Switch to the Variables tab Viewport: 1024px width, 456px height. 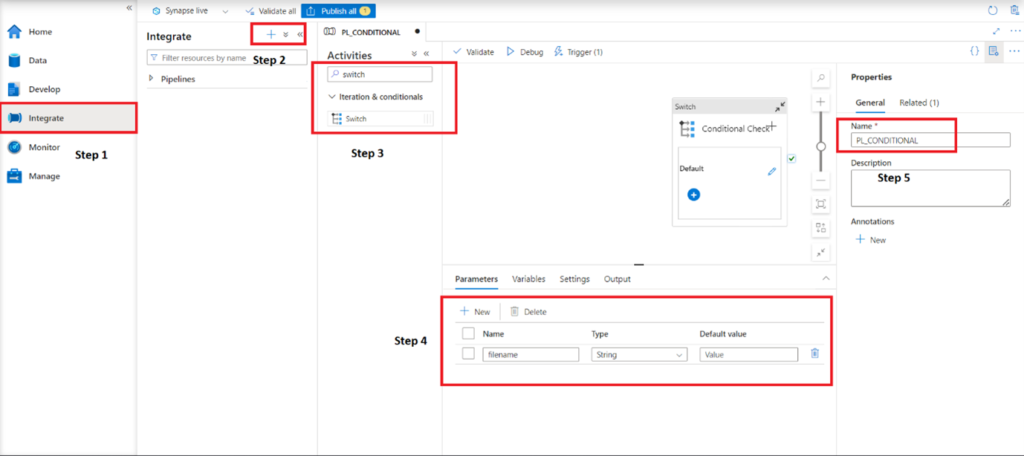click(x=528, y=279)
